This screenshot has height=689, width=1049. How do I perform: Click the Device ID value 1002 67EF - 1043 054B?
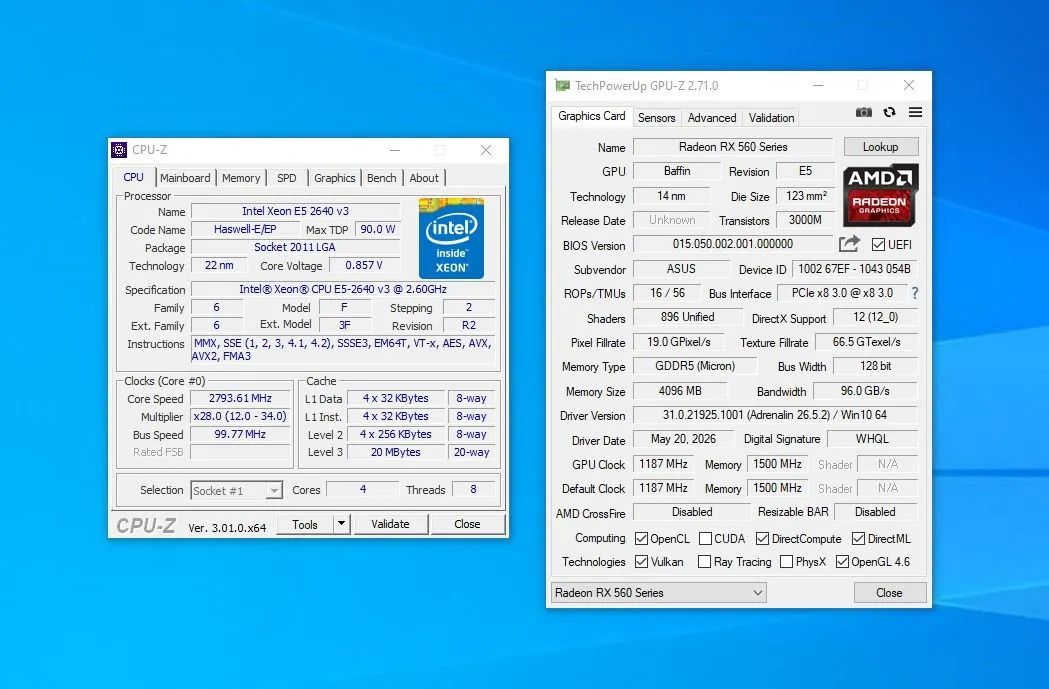tap(854, 269)
